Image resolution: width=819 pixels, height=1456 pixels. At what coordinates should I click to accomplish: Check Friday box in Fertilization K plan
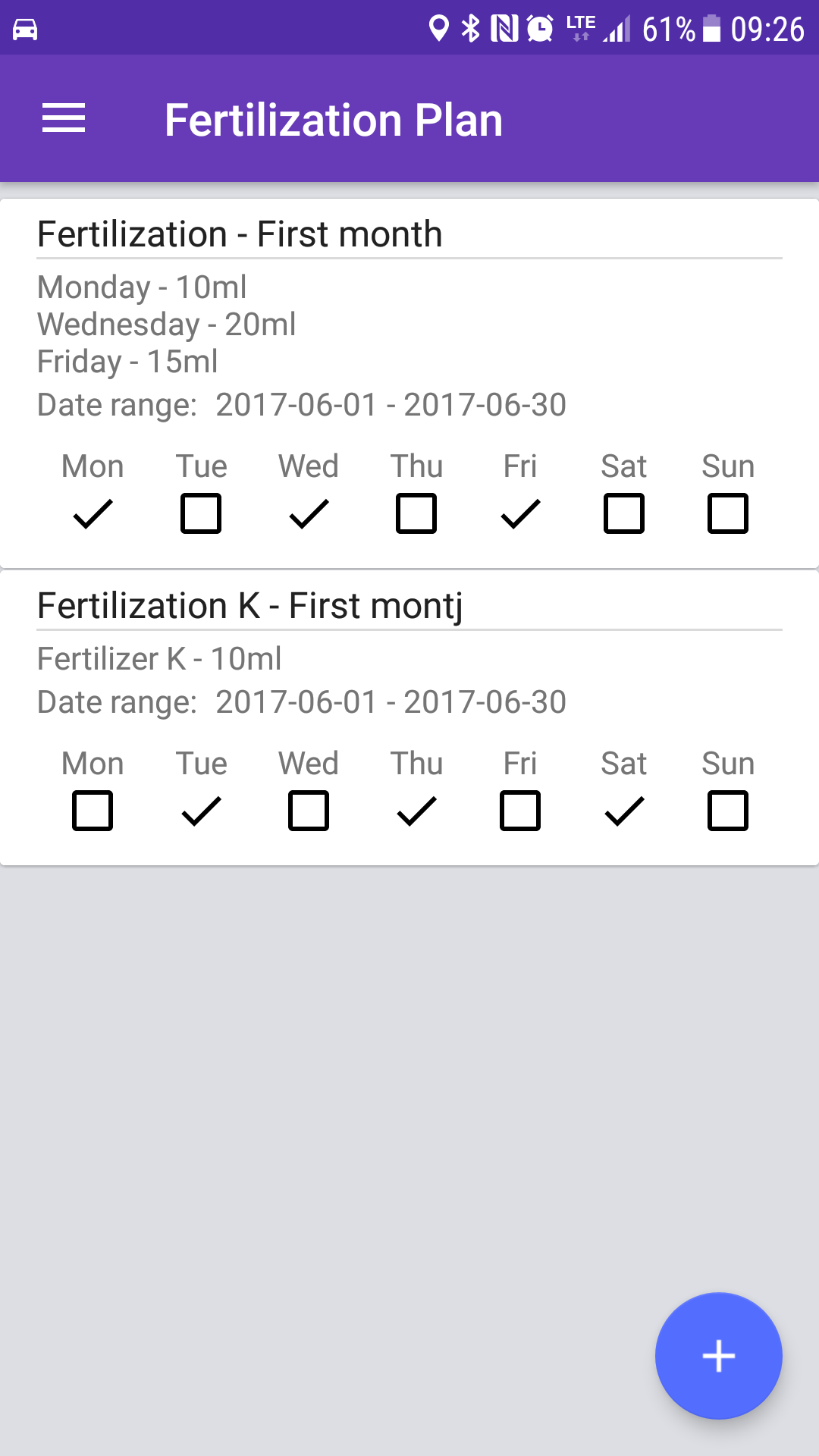(x=520, y=811)
